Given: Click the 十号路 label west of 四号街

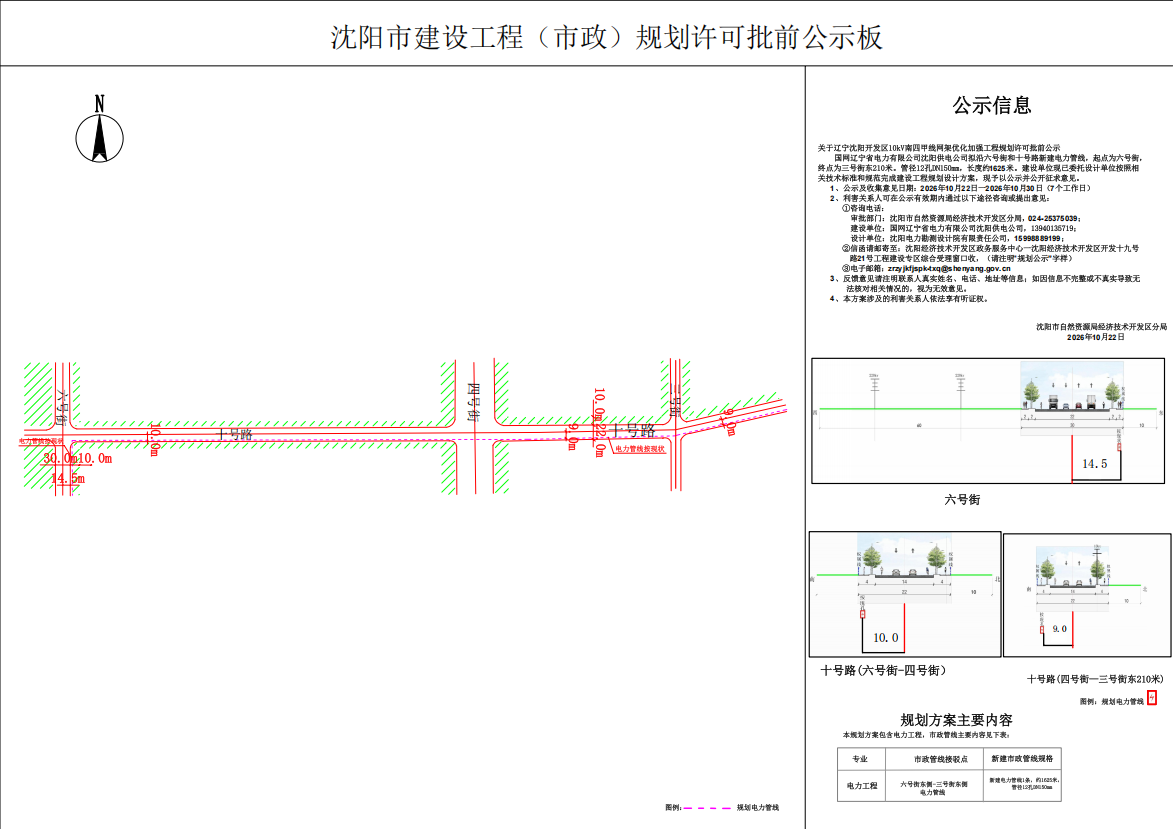Looking at the screenshot, I should [234, 434].
